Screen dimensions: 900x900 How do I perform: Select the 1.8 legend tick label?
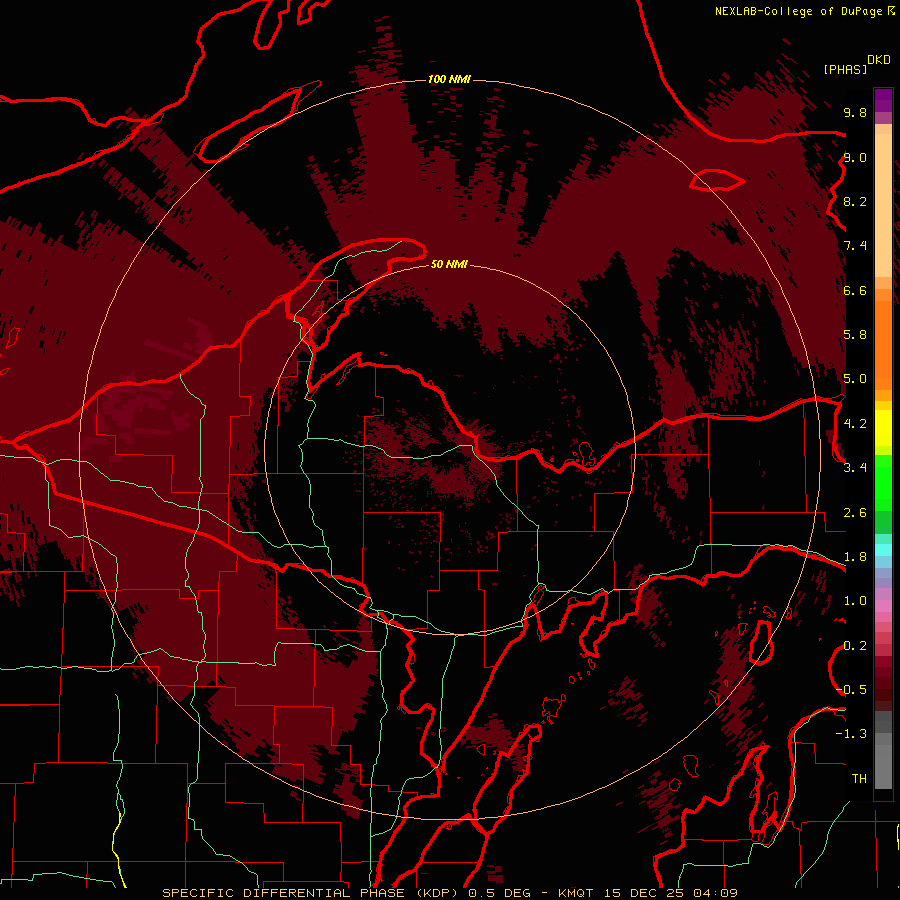(x=855, y=557)
